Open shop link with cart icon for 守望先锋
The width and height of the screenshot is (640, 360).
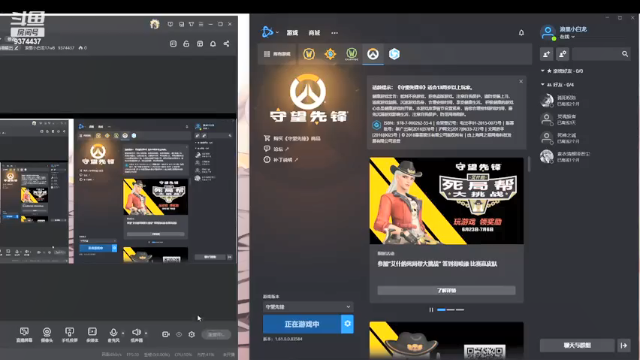pos(292,138)
